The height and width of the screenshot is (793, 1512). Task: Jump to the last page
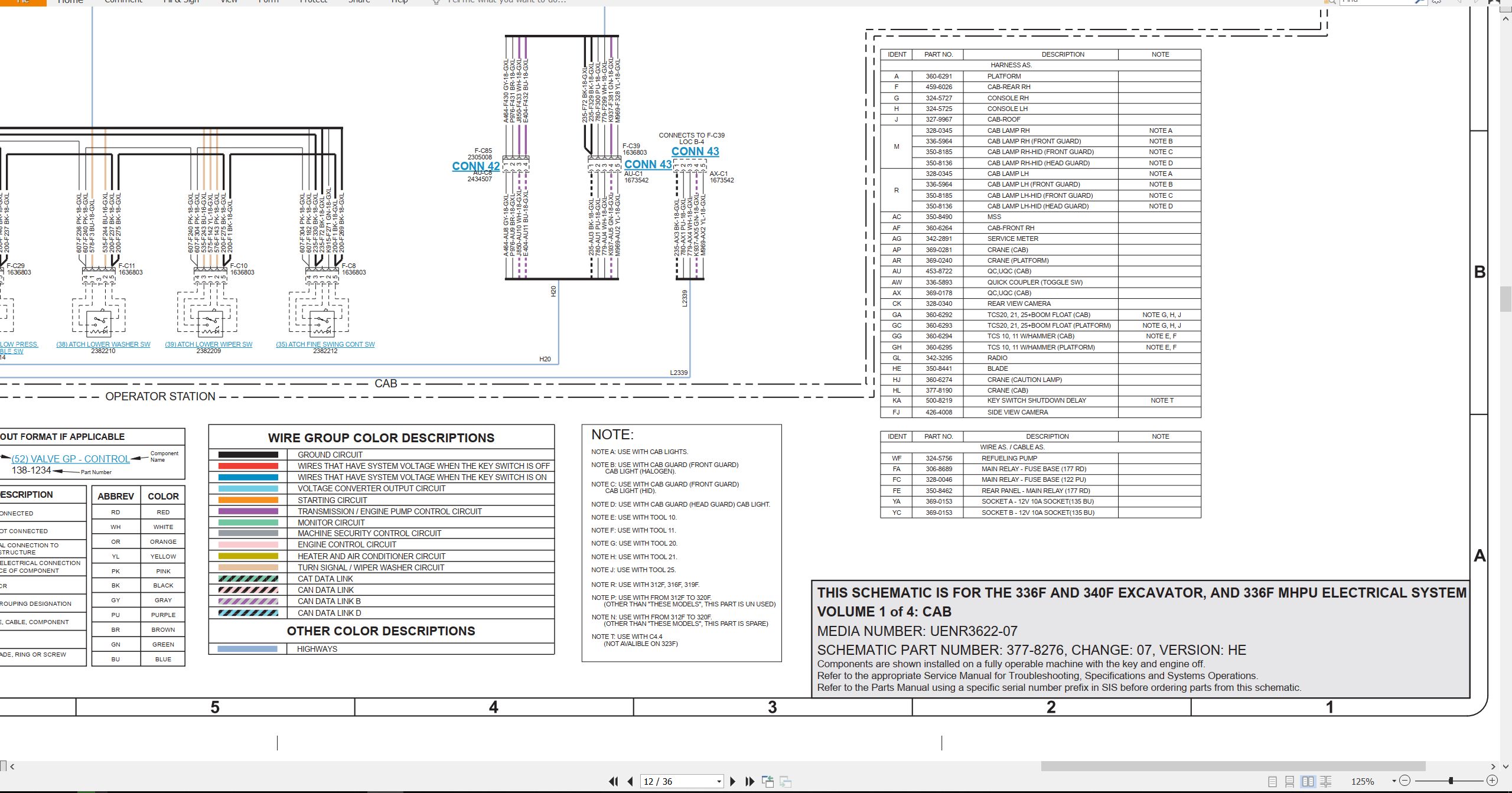pyautogui.click(x=750, y=781)
